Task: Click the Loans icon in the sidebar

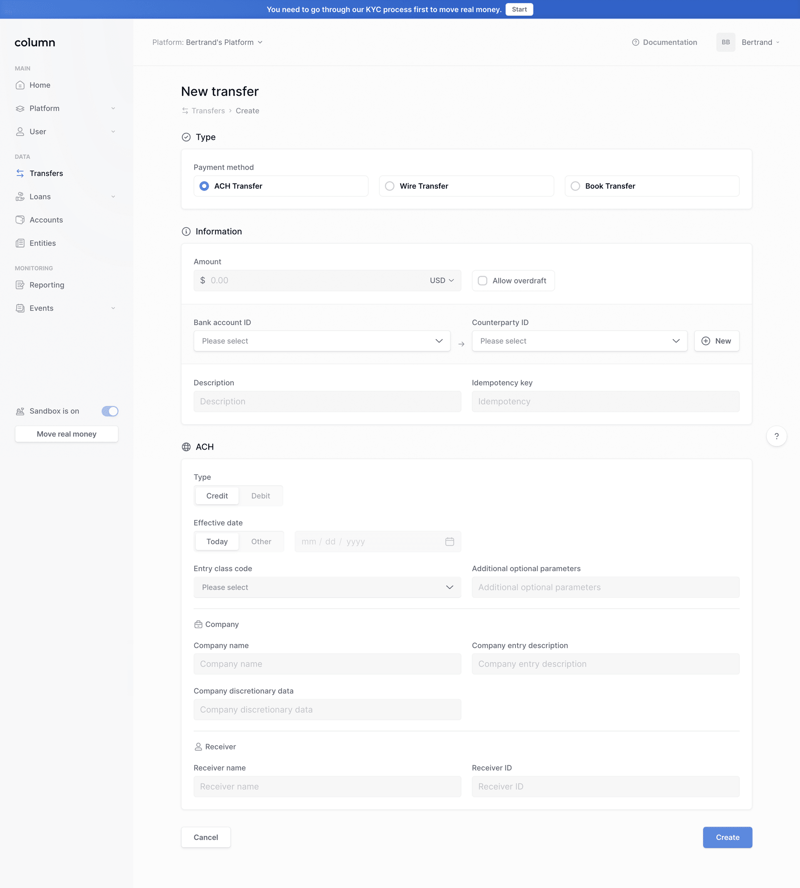Action: click(x=20, y=196)
